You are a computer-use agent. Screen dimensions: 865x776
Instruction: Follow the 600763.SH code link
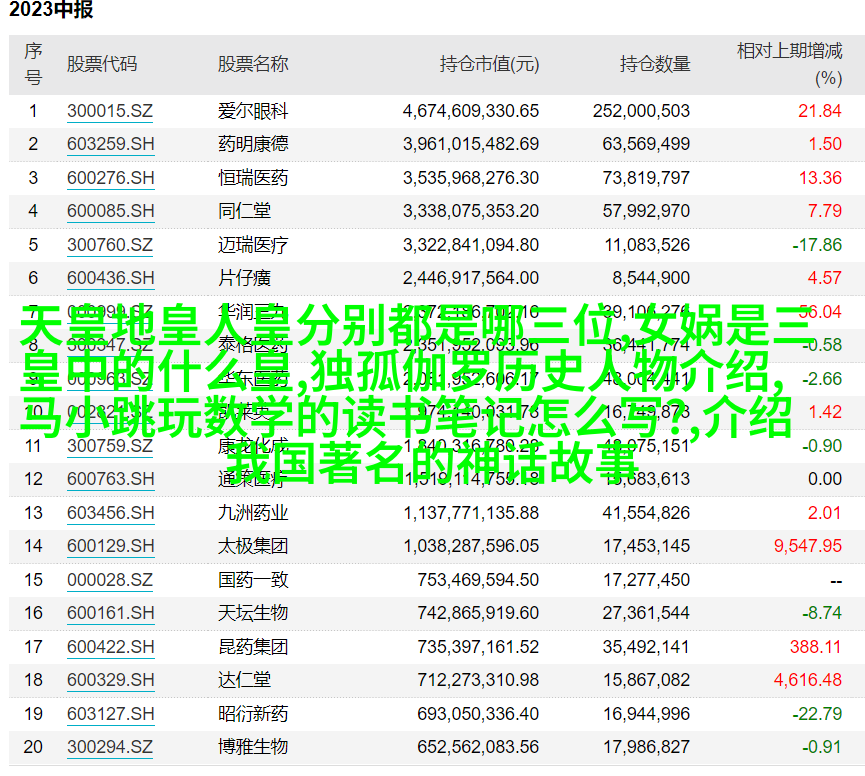tap(110, 479)
